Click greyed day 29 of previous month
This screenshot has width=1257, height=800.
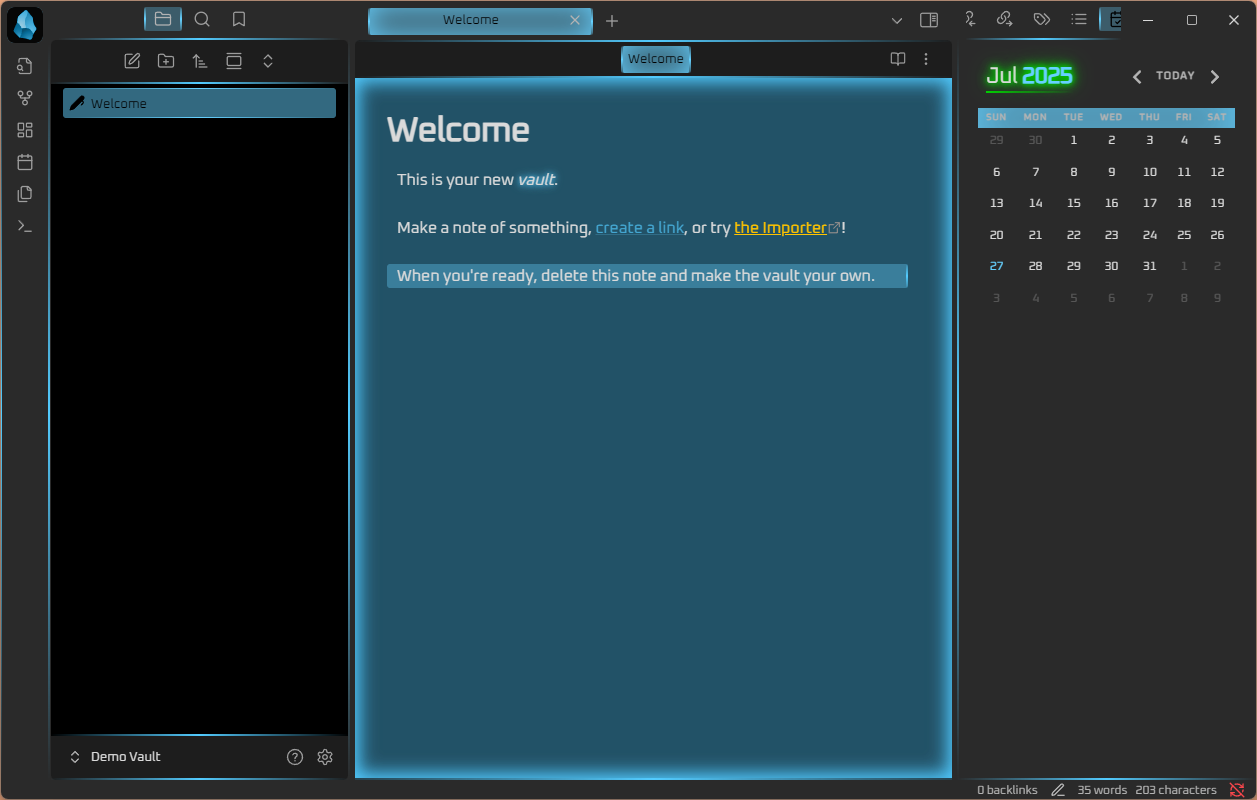pyautogui.click(x=996, y=141)
